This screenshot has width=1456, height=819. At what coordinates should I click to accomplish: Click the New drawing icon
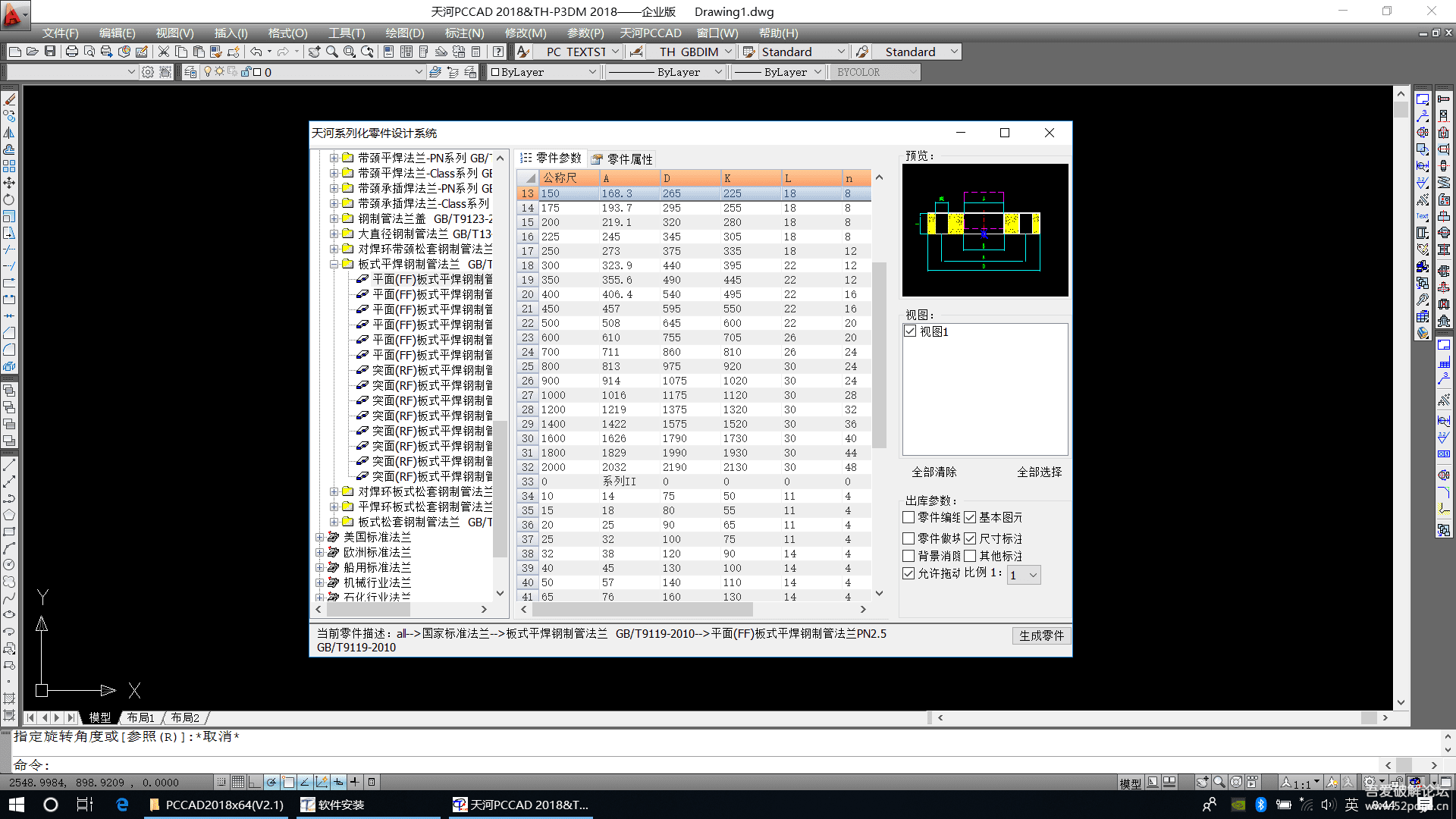tap(15, 52)
